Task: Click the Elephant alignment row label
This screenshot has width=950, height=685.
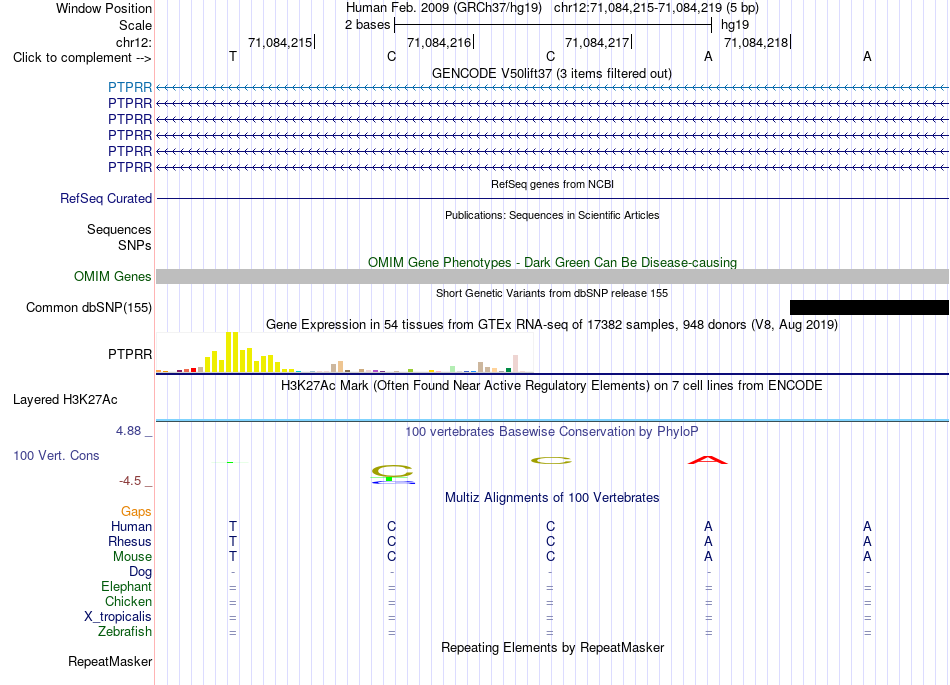Action: coord(126,586)
